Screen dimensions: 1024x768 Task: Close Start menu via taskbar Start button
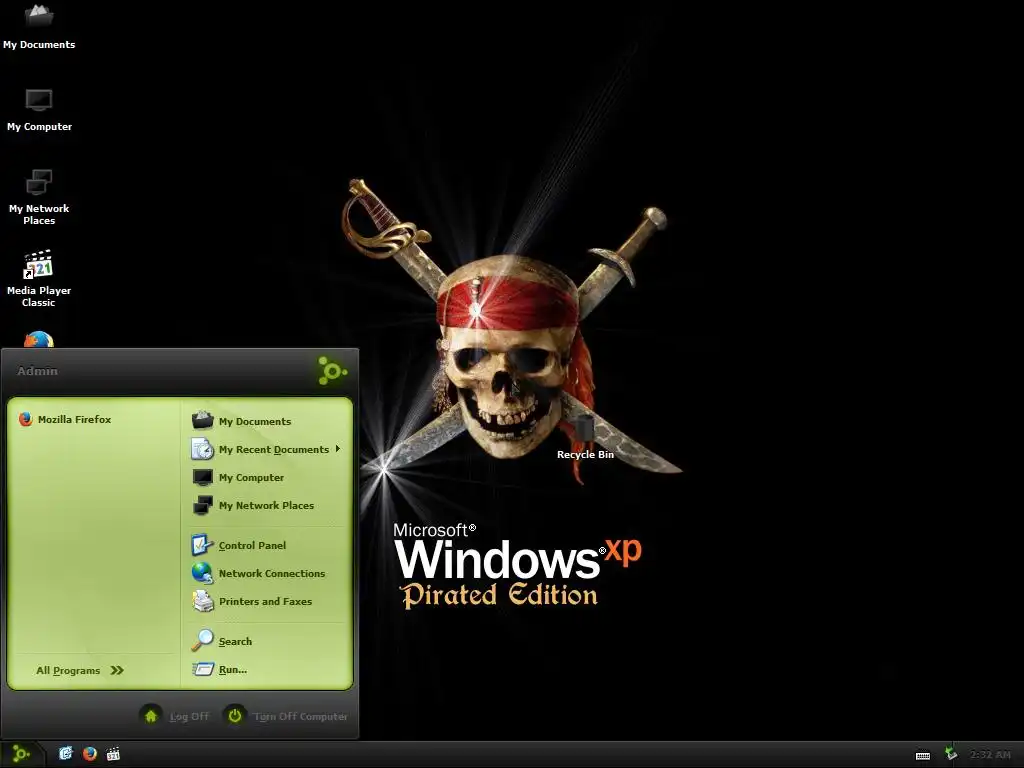tap(21, 754)
